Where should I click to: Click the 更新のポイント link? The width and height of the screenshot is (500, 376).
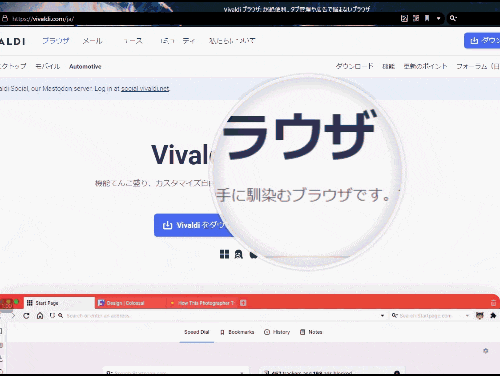tap(425, 66)
